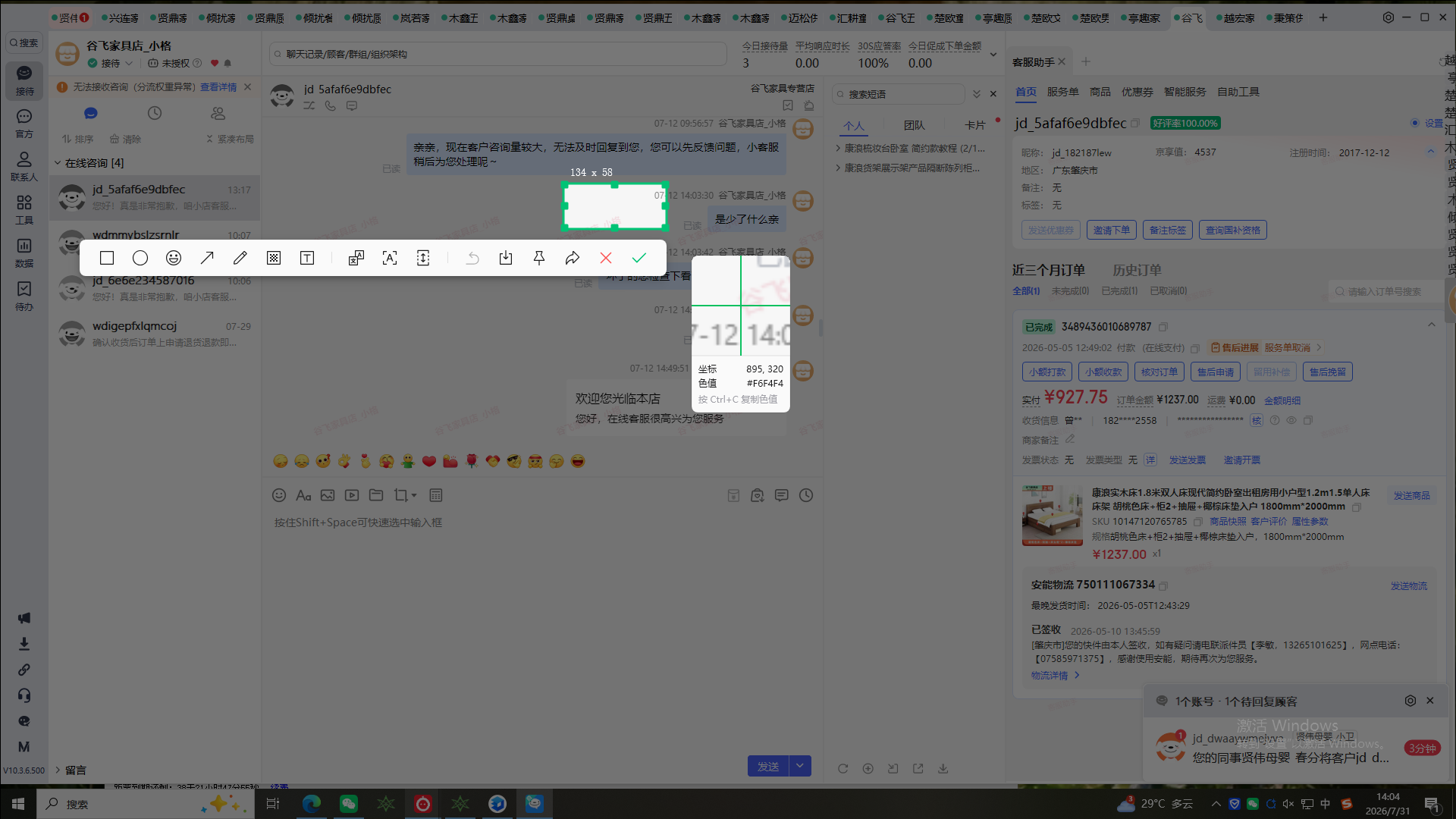Screen dimensions: 1456x819
Task: Open the 待办 to-do section in sidebar
Action: [x=24, y=297]
